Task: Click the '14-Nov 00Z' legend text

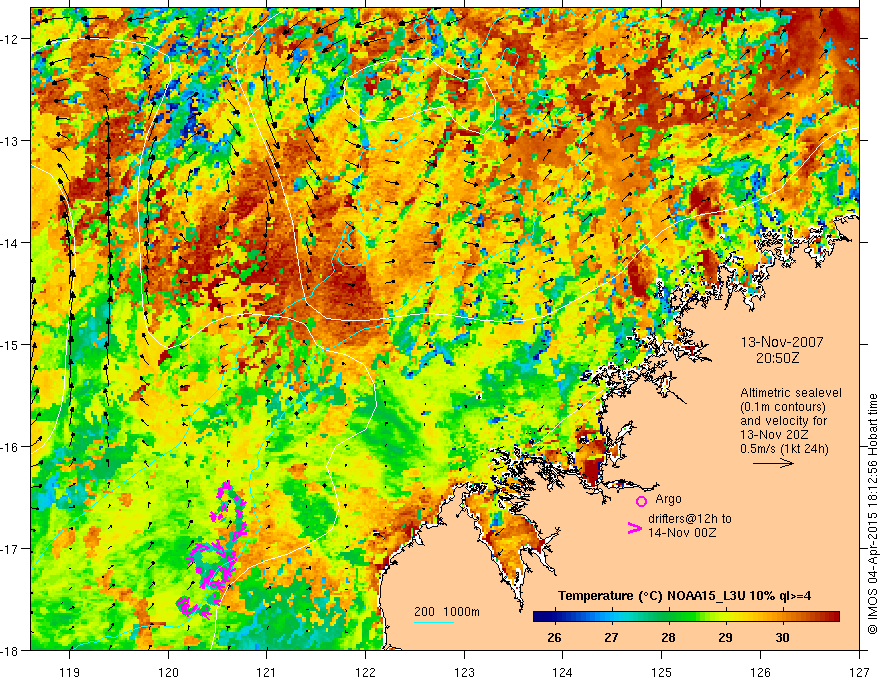Action: tap(682, 533)
